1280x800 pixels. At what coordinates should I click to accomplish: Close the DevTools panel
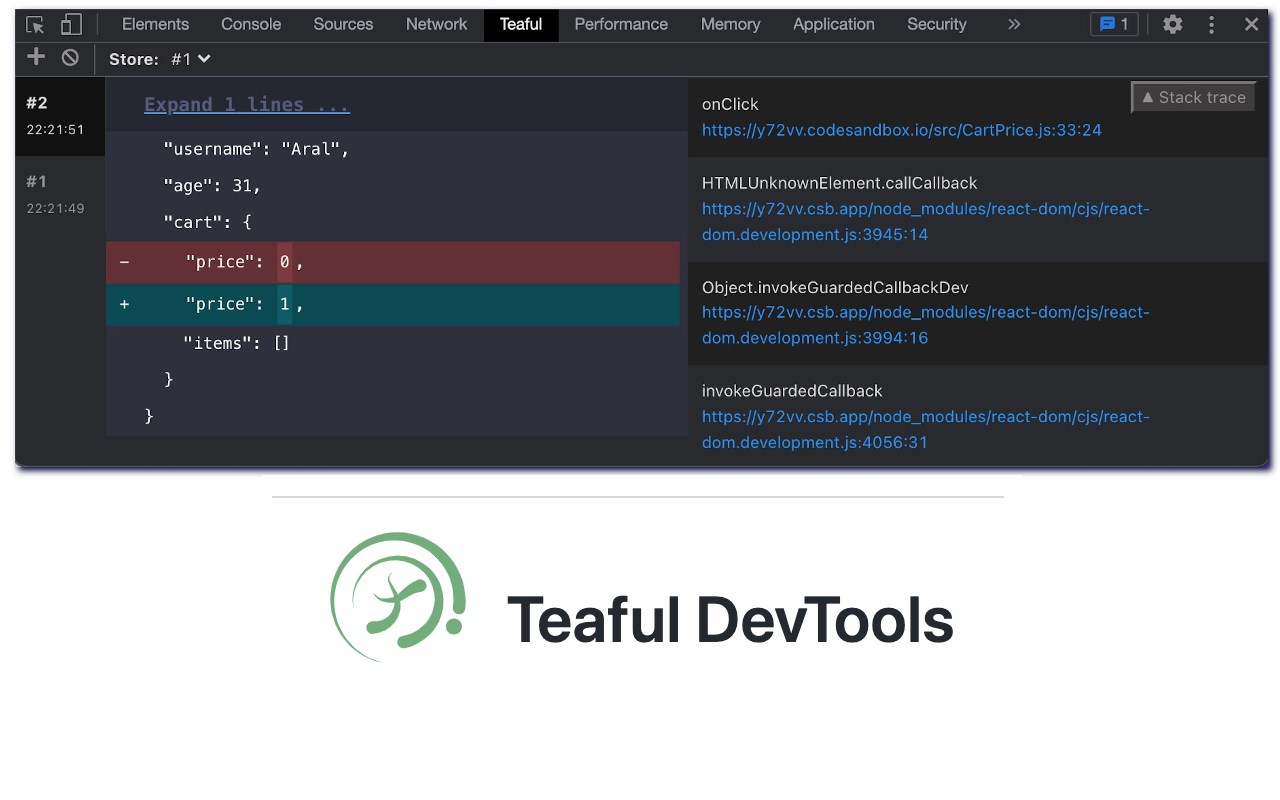coord(1251,25)
